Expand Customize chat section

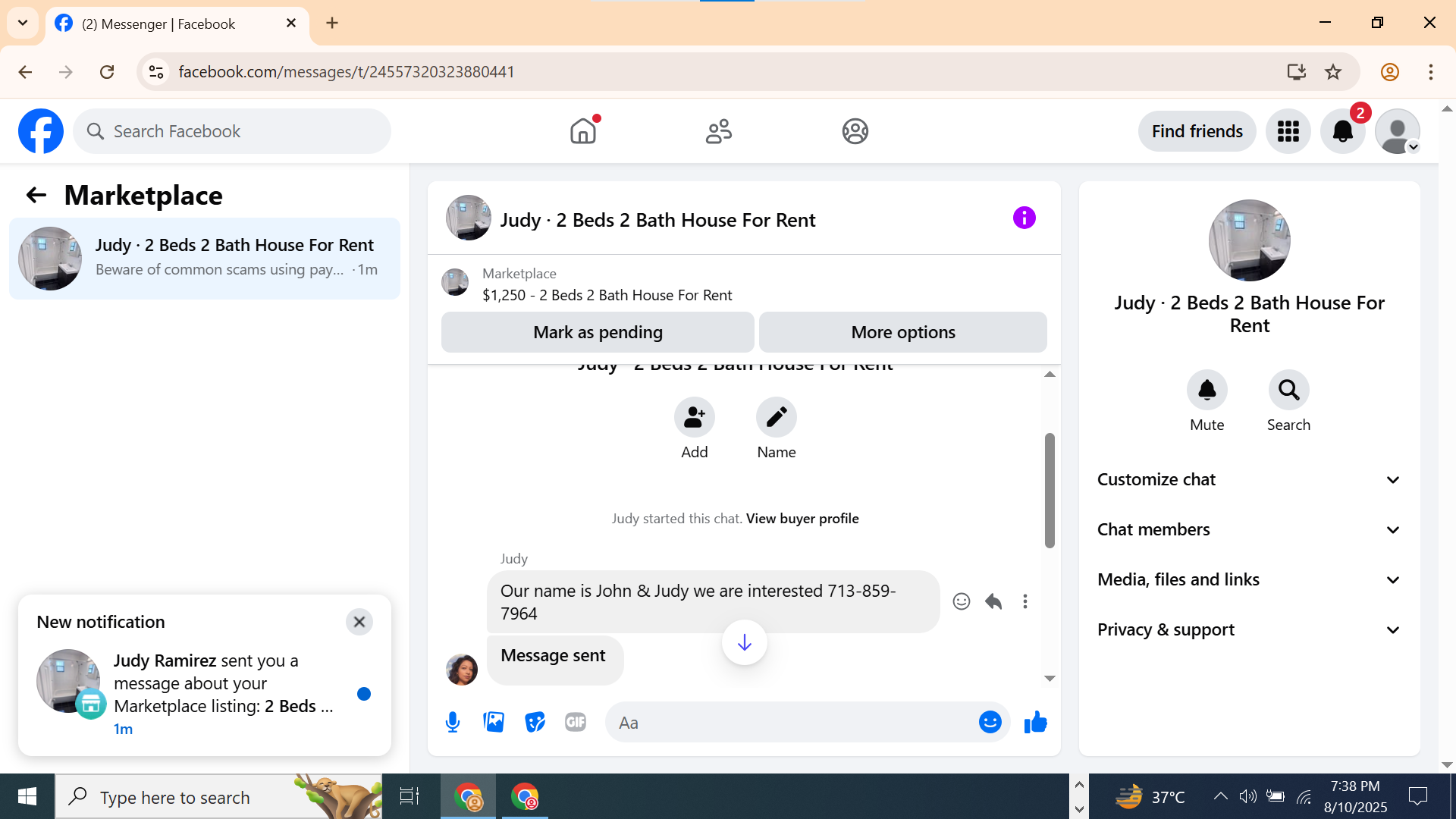pyautogui.click(x=1248, y=479)
